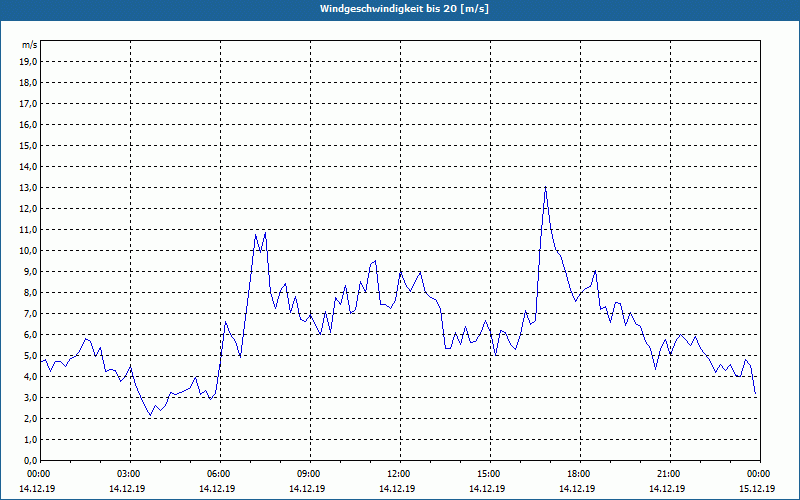800x500 pixels.
Task: Pick the 9,0 y-axis label
Action: (x=30, y=271)
